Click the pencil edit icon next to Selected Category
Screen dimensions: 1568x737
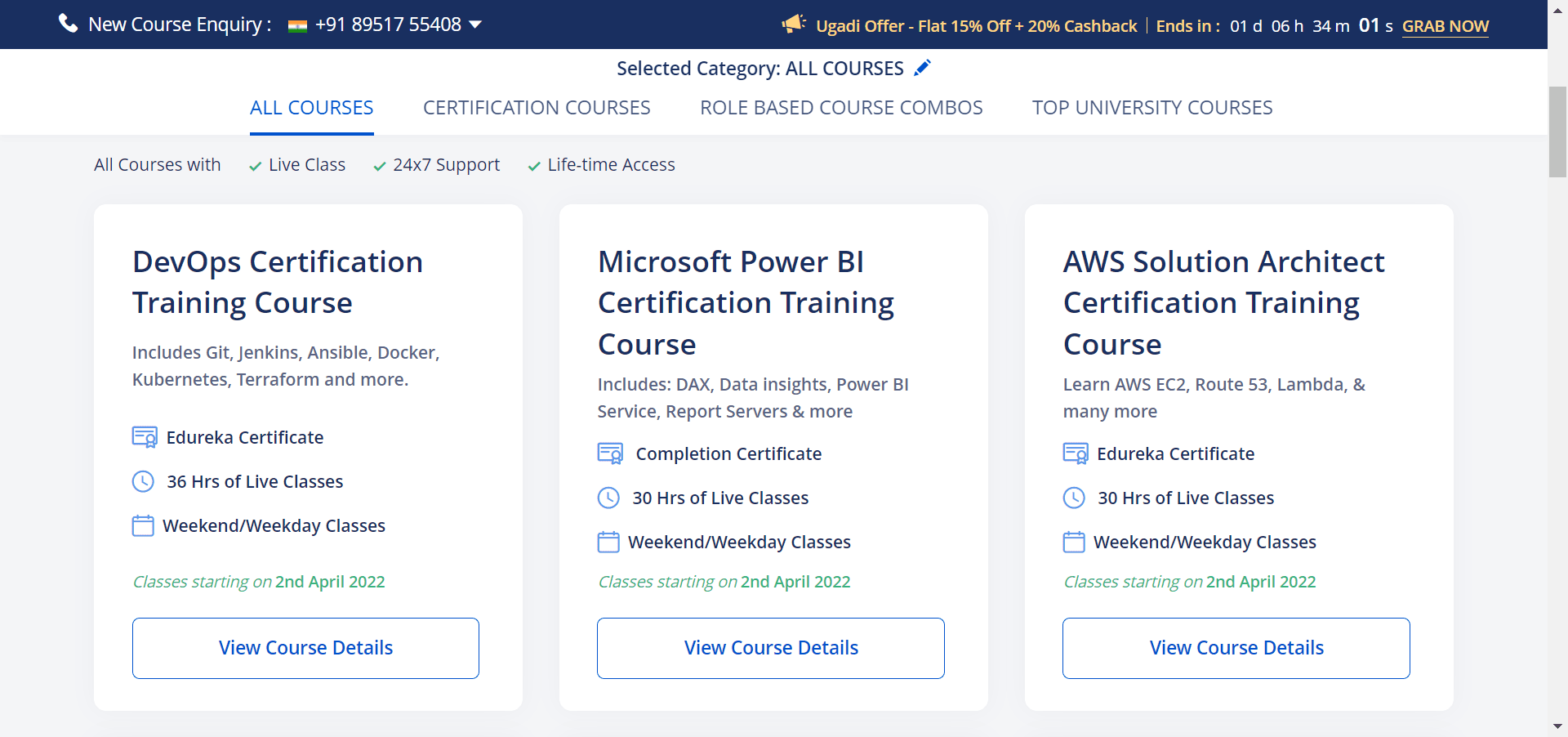[x=922, y=68]
